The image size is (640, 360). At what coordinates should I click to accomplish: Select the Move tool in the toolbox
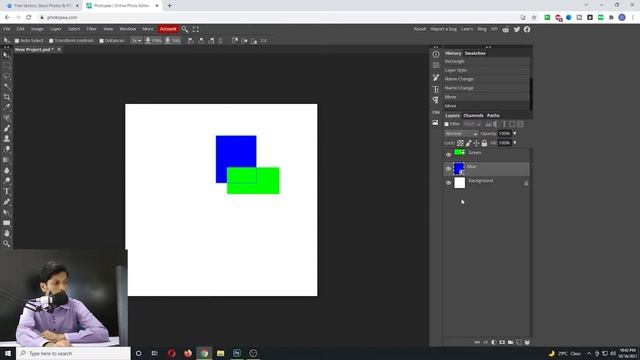point(7,55)
